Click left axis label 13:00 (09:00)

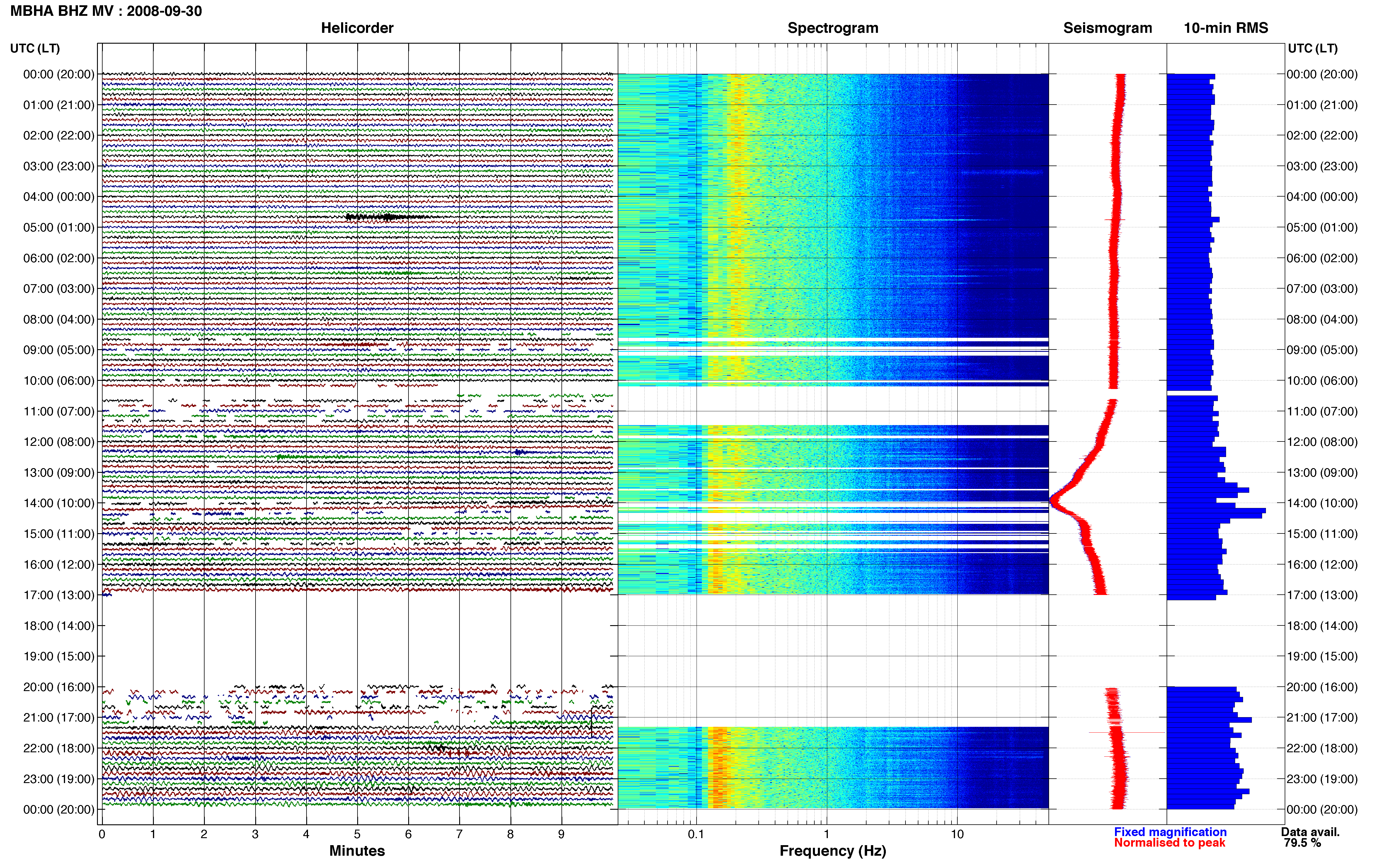(x=59, y=473)
